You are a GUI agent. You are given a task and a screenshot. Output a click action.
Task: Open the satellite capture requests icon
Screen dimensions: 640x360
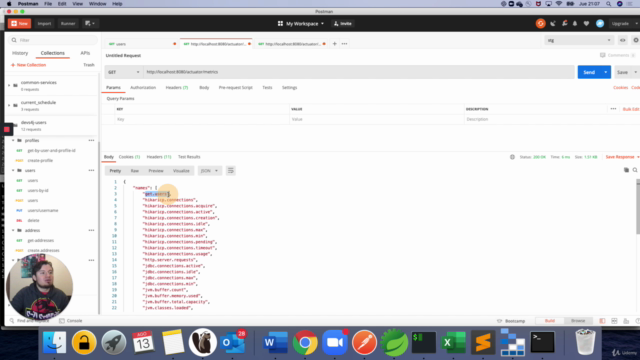pyautogui.click(x=553, y=24)
